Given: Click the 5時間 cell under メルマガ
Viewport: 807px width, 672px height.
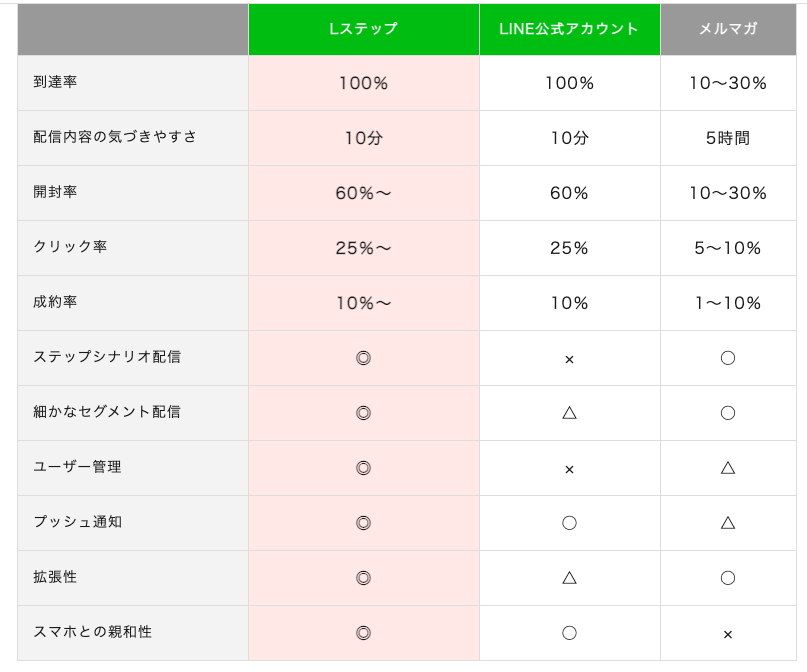Looking at the screenshot, I should point(727,139).
